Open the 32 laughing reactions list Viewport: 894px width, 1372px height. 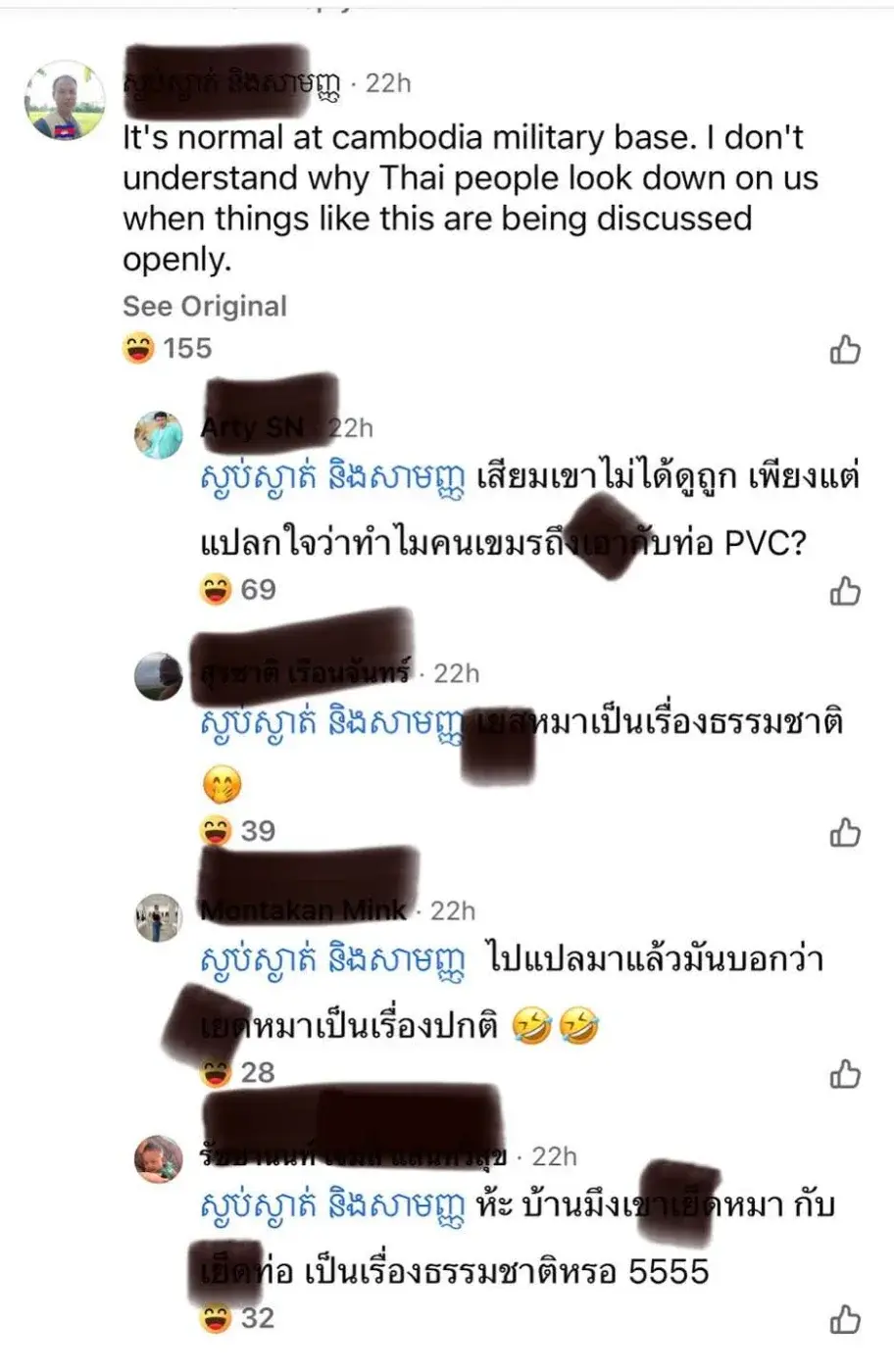click(238, 1318)
